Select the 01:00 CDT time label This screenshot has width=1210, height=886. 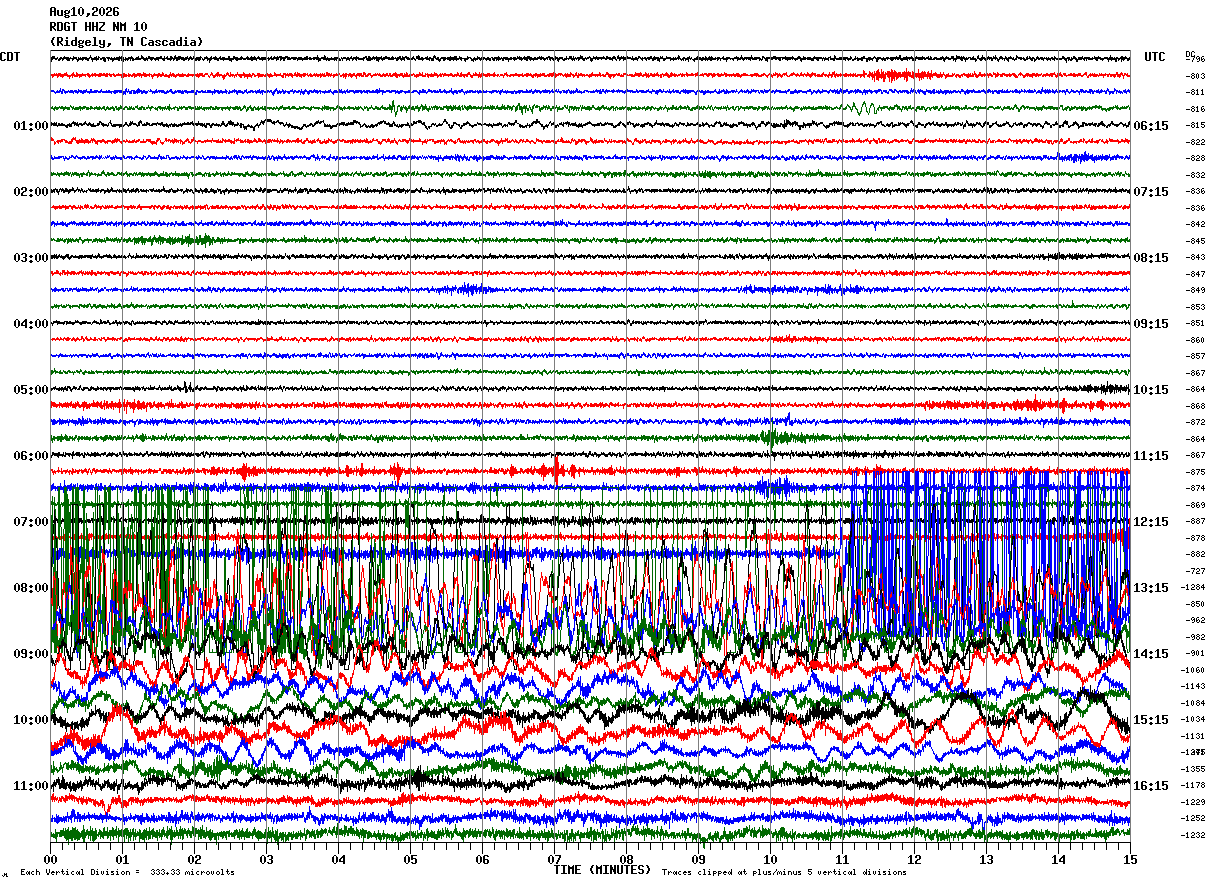click(x=31, y=126)
